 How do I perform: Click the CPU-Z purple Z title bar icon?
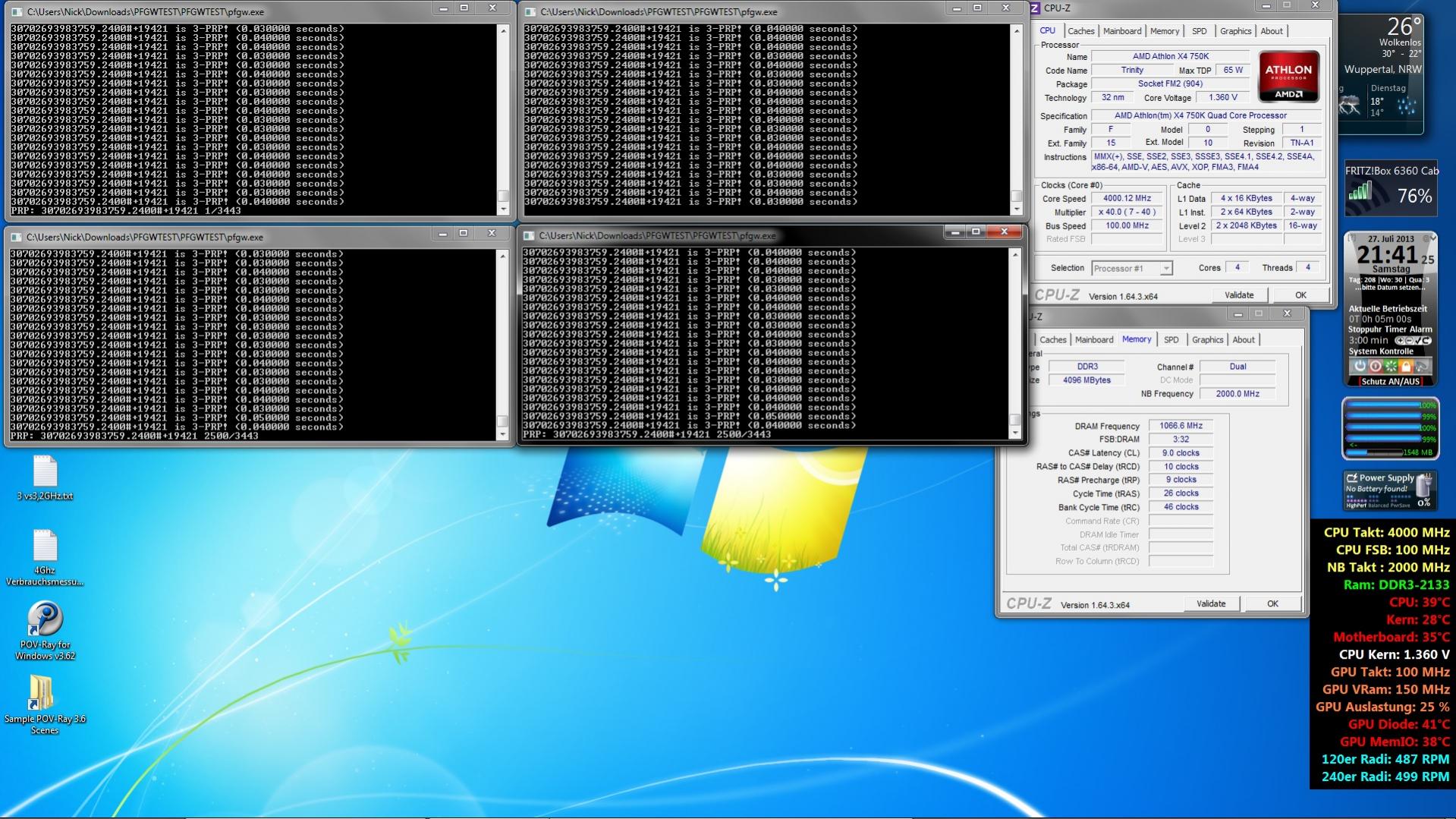pyautogui.click(x=1036, y=8)
